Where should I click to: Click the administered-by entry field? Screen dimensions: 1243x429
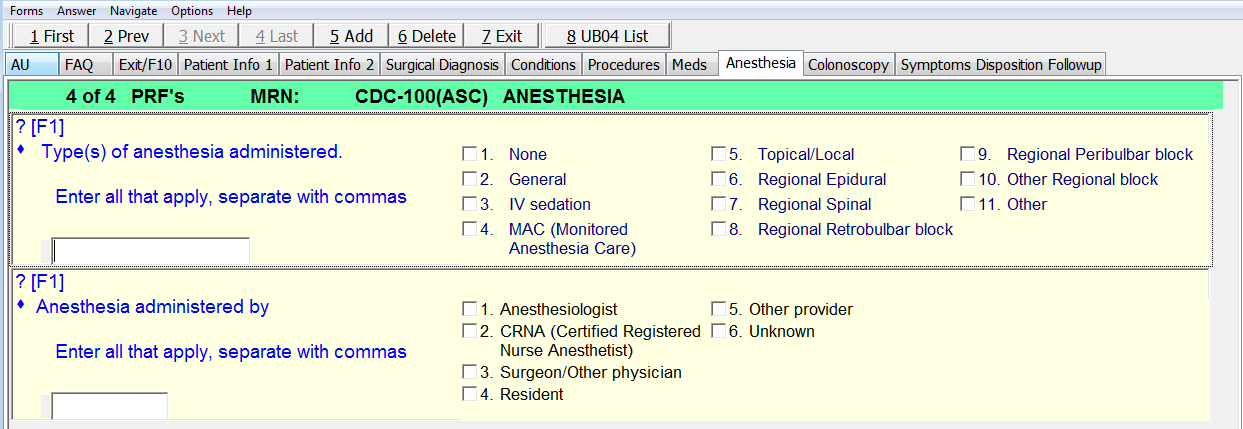point(109,406)
